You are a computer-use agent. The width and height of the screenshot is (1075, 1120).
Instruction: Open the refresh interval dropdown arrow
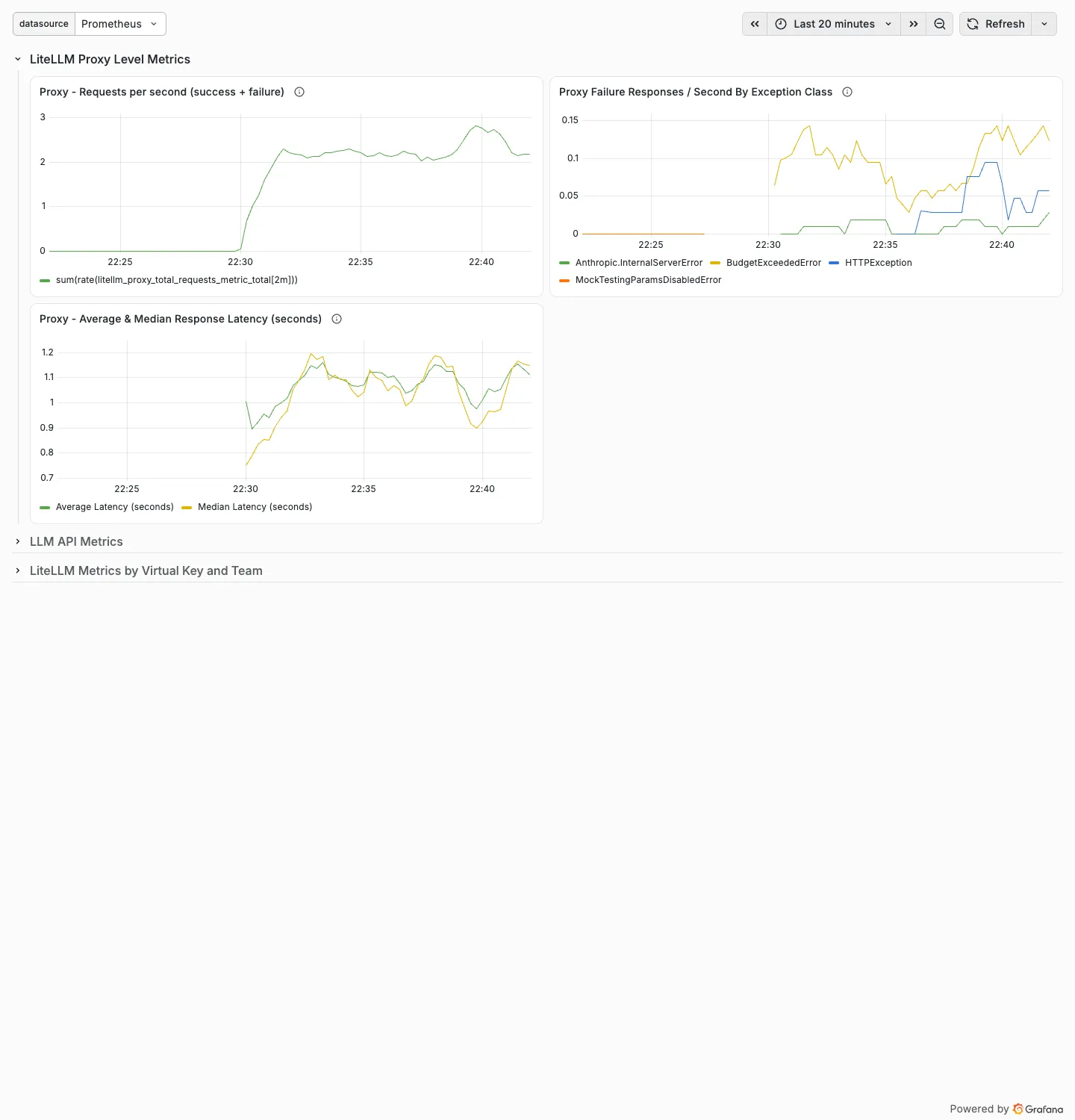[1044, 24]
